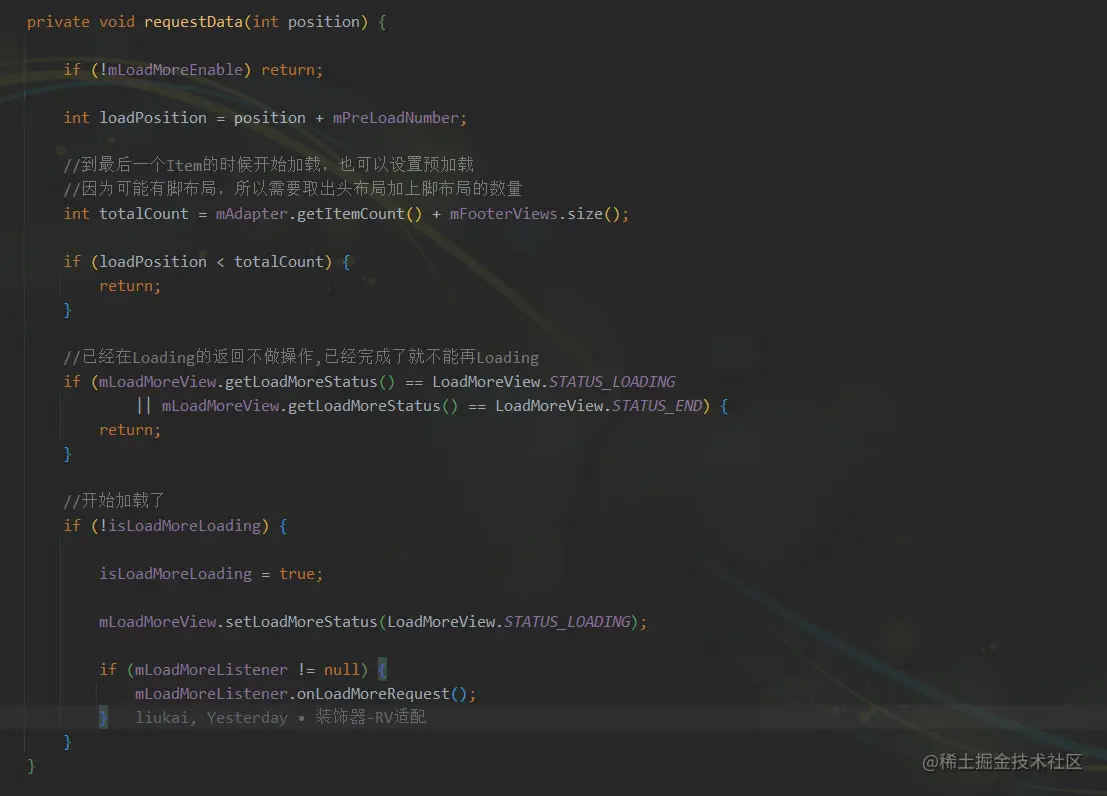This screenshot has width=1107, height=796.
Task: Click the position parameter in the method signature
Action: [x=323, y=22]
